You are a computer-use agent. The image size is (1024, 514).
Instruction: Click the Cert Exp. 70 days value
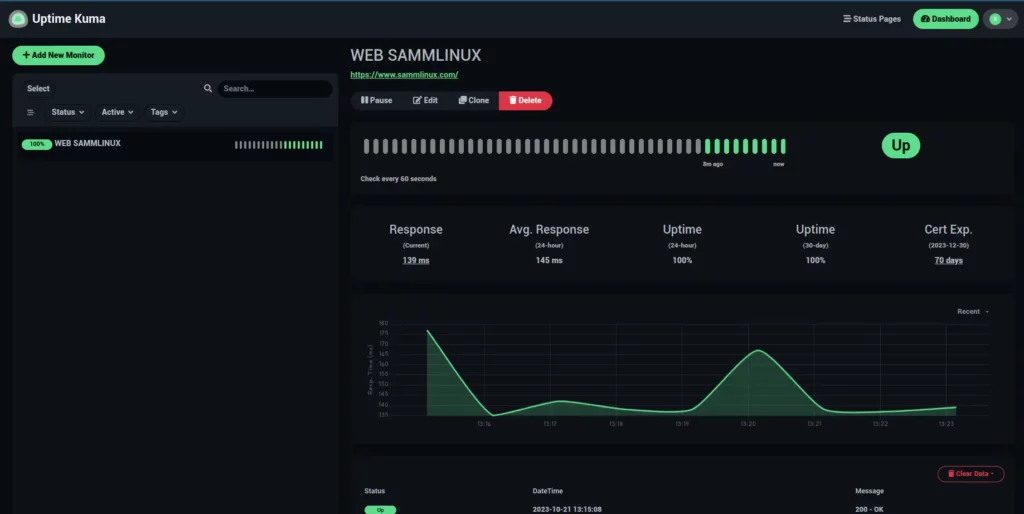948,260
